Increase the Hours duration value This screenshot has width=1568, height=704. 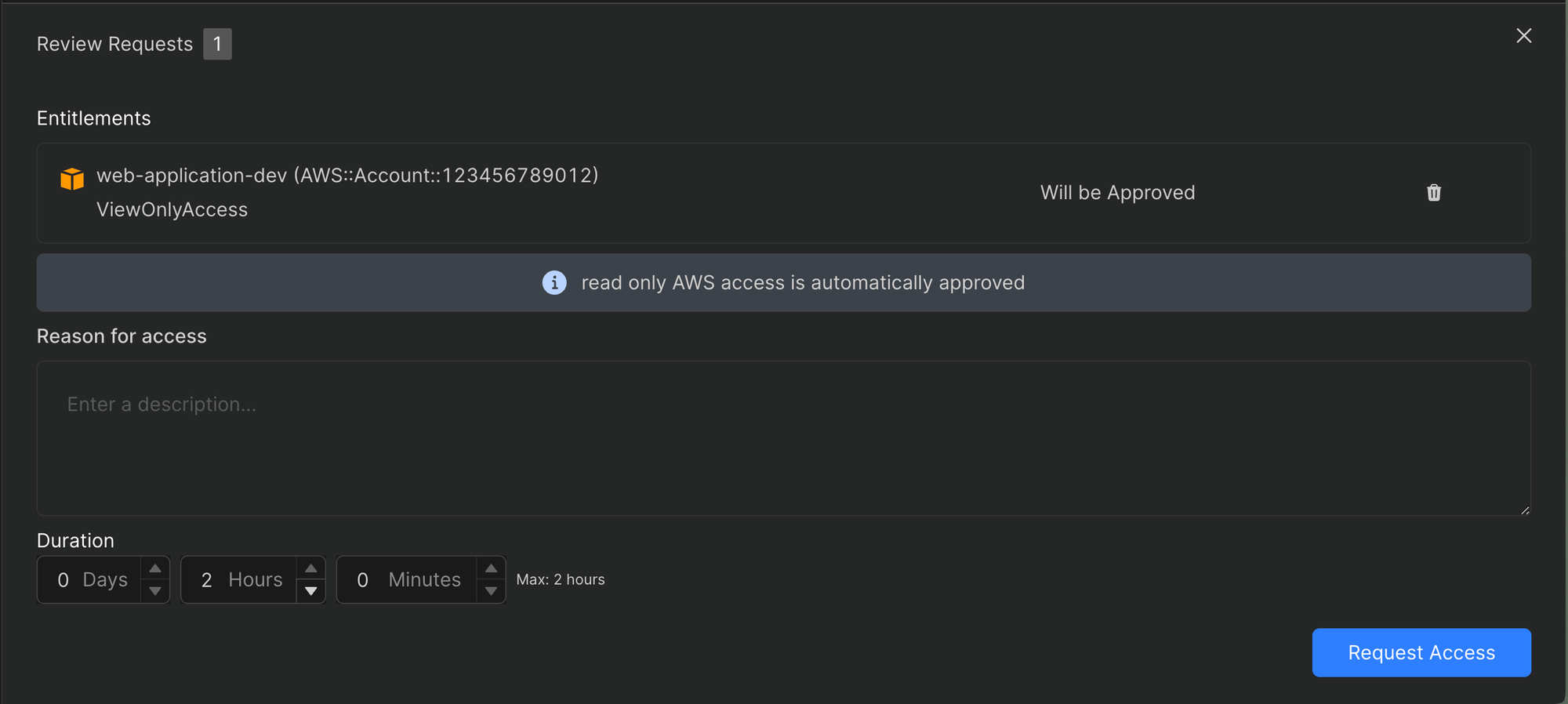(x=311, y=568)
